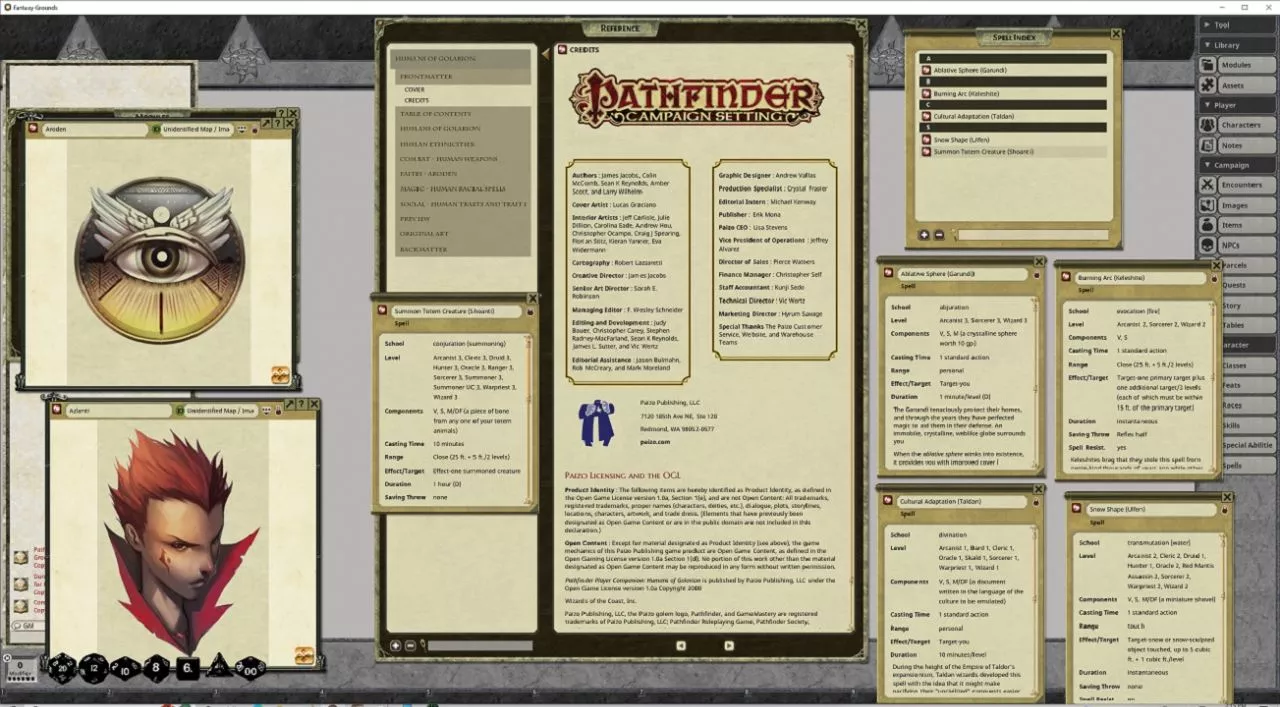This screenshot has width=1280, height=707.
Task: Click the Reference window zoom-in plus icon
Action: point(395,646)
